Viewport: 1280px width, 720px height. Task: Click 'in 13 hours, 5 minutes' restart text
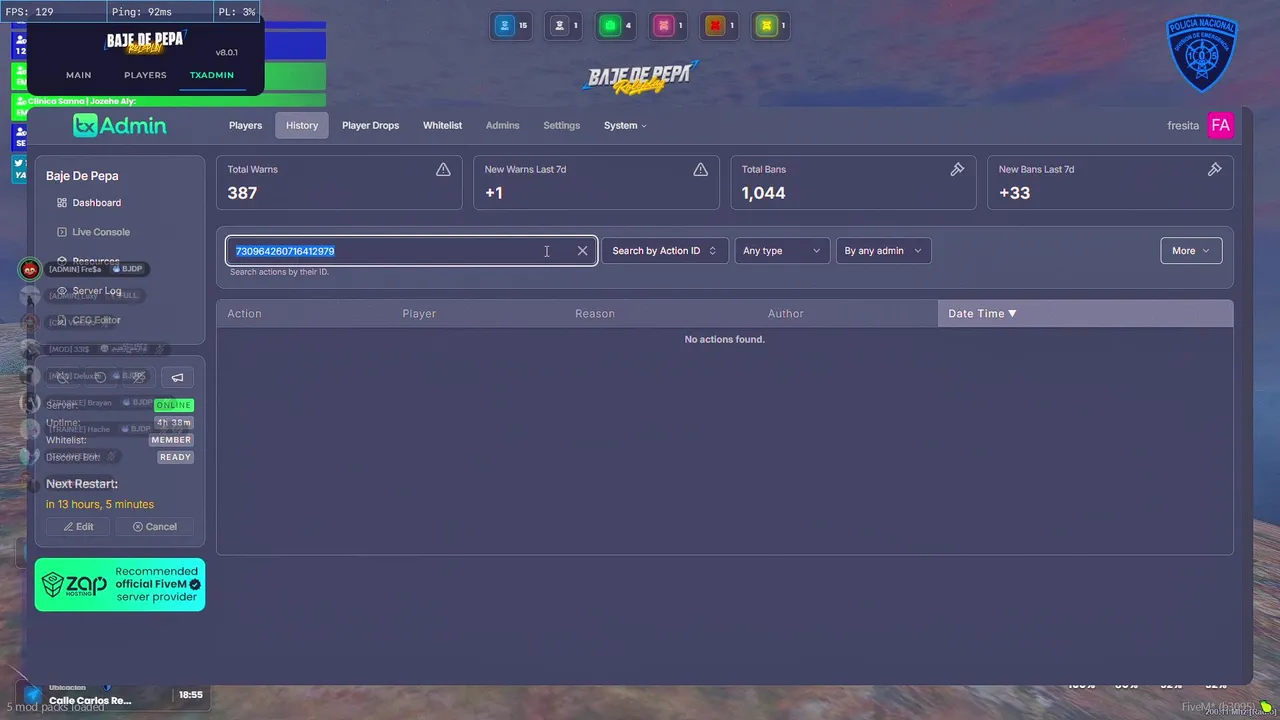pyautogui.click(x=100, y=504)
